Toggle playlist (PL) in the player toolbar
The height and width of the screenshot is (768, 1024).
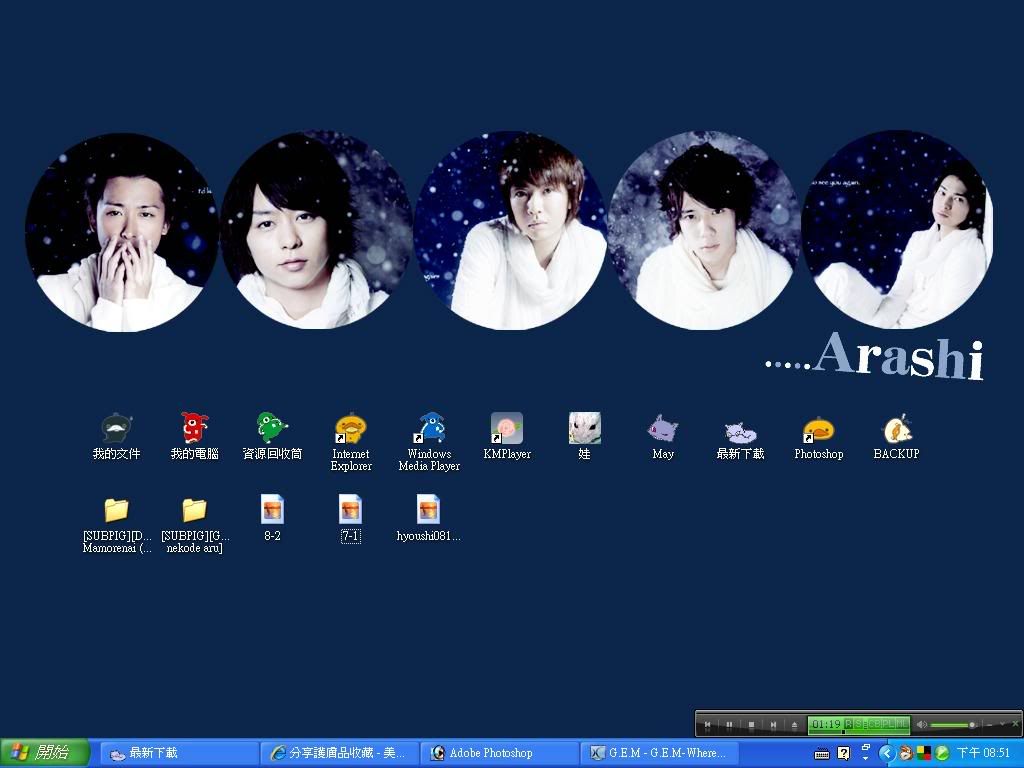(x=888, y=724)
